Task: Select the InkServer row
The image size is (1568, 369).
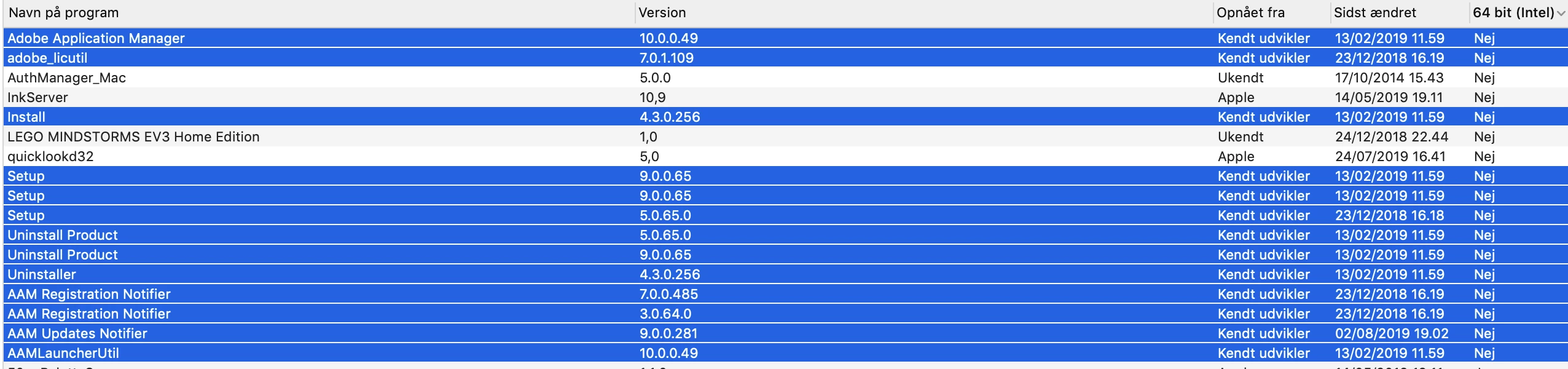Action: (786, 97)
